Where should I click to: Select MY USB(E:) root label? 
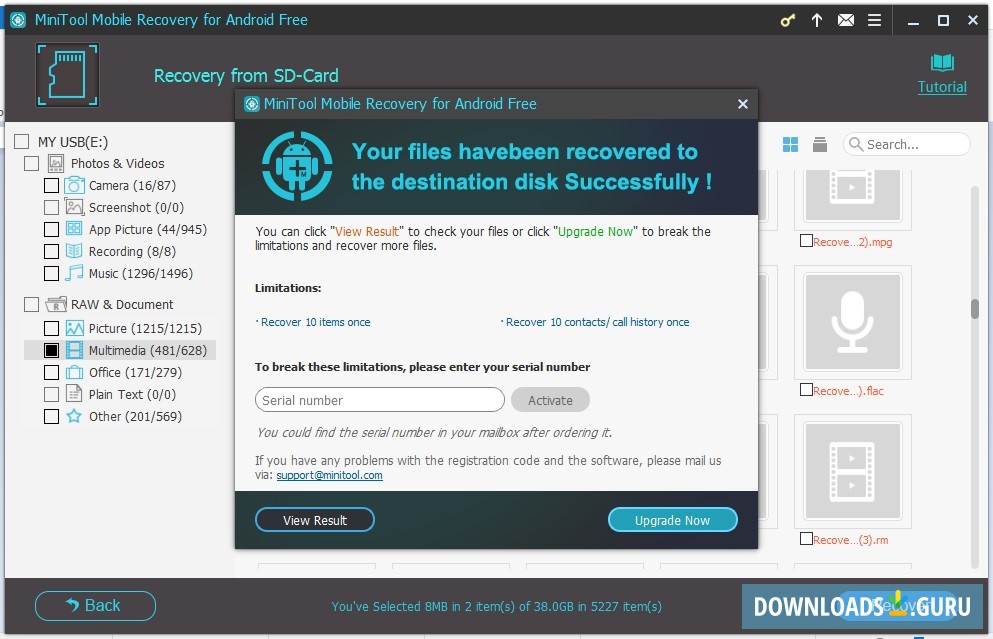click(x=73, y=142)
